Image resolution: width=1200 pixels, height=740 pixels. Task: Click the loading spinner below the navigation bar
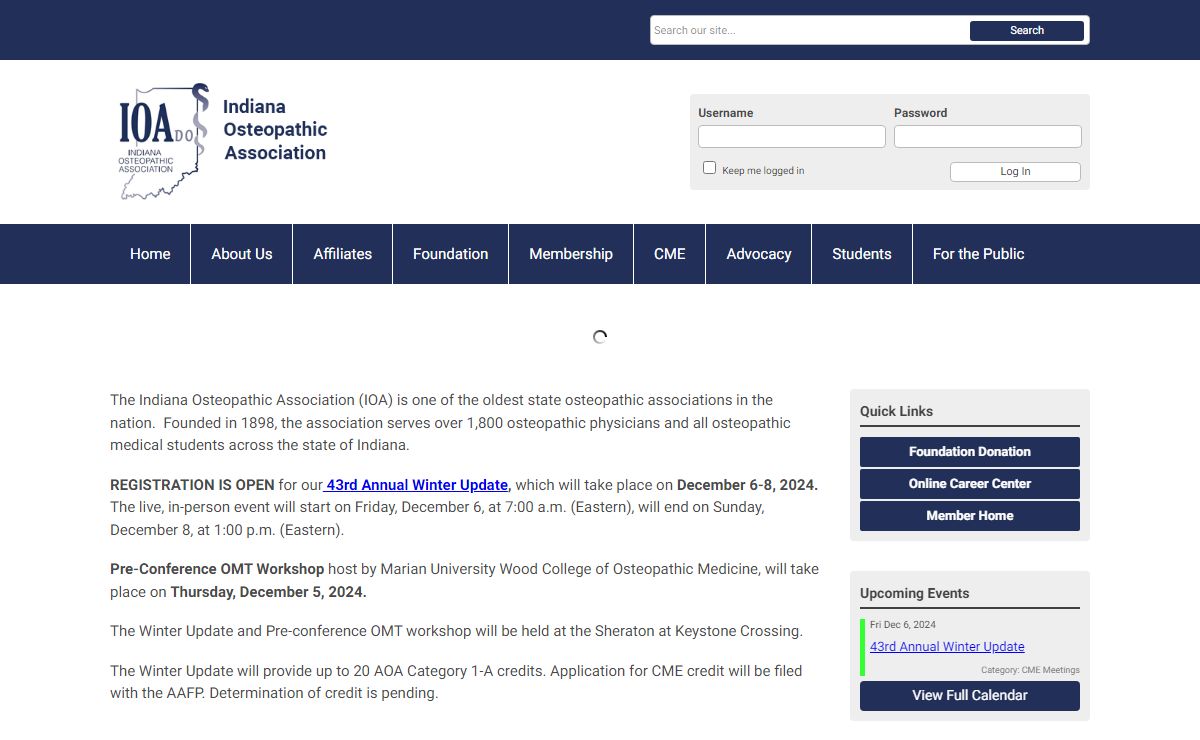[600, 337]
